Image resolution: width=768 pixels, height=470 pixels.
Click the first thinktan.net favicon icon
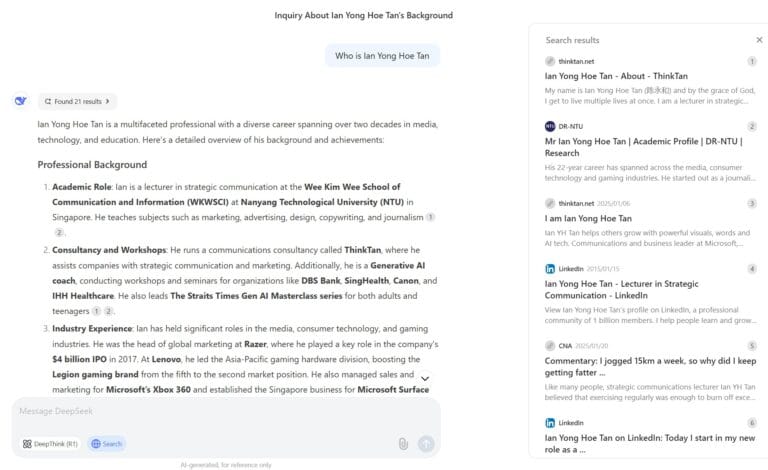[x=550, y=61]
